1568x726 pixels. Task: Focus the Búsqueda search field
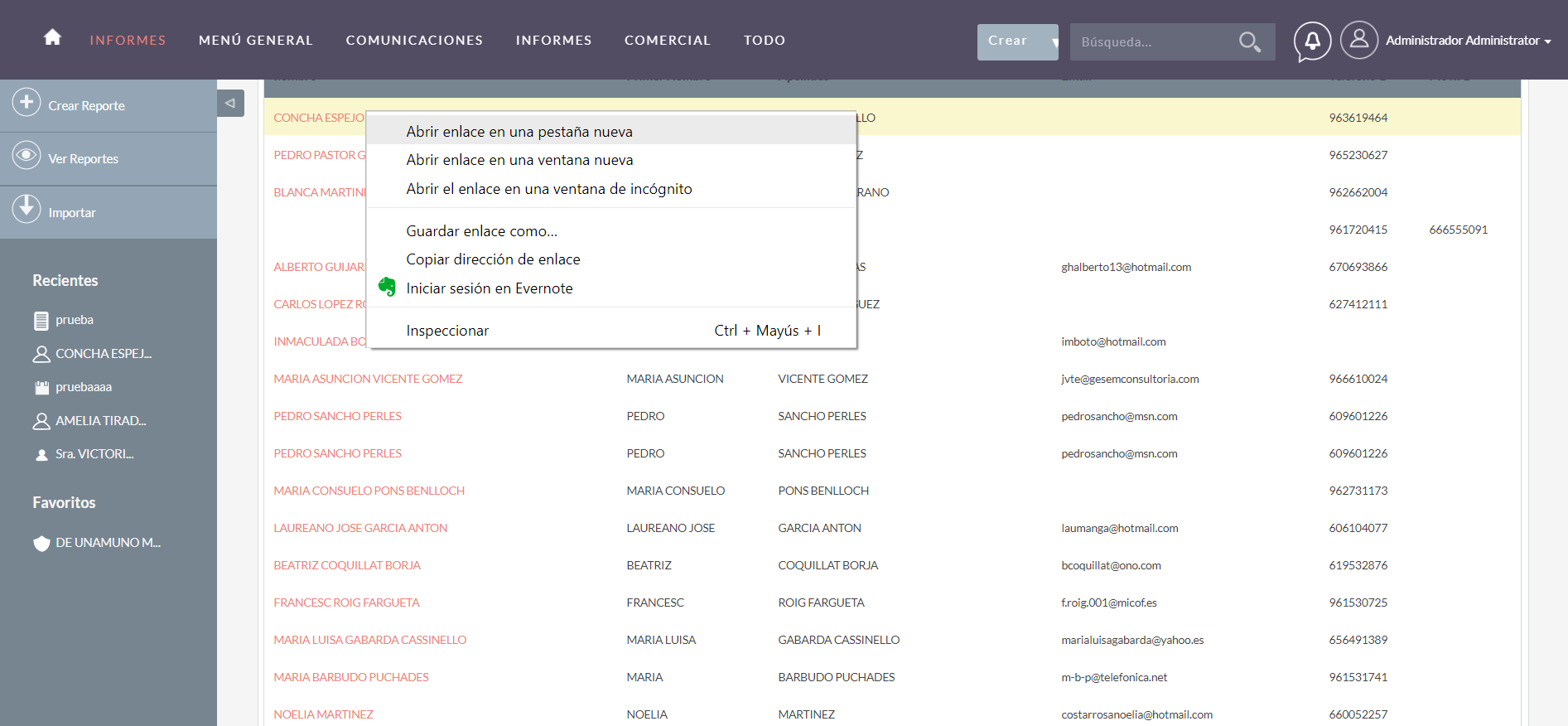(x=1155, y=42)
